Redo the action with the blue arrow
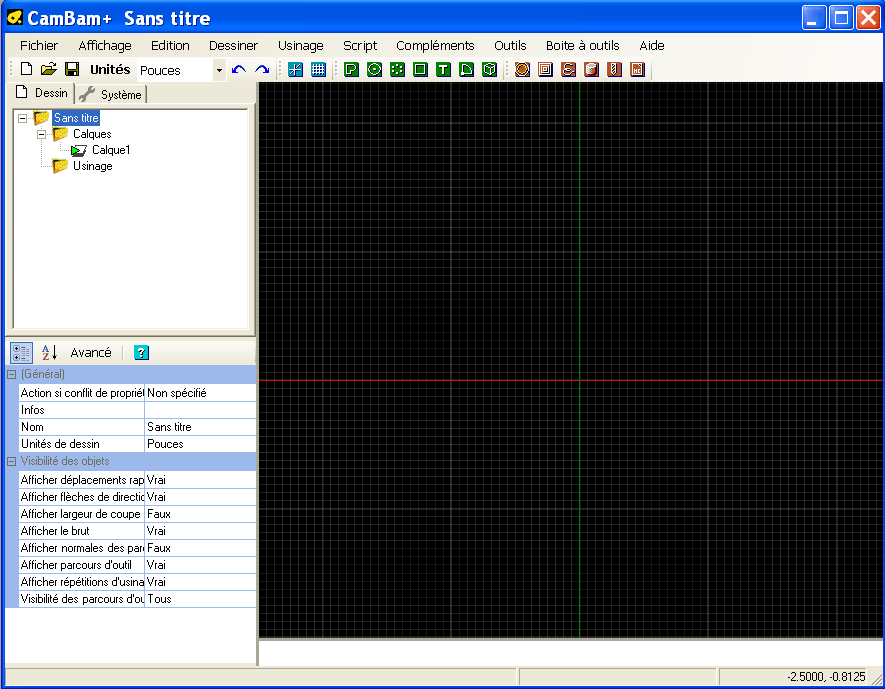The height and width of the screenshot is (689, 885). point(262,69)
